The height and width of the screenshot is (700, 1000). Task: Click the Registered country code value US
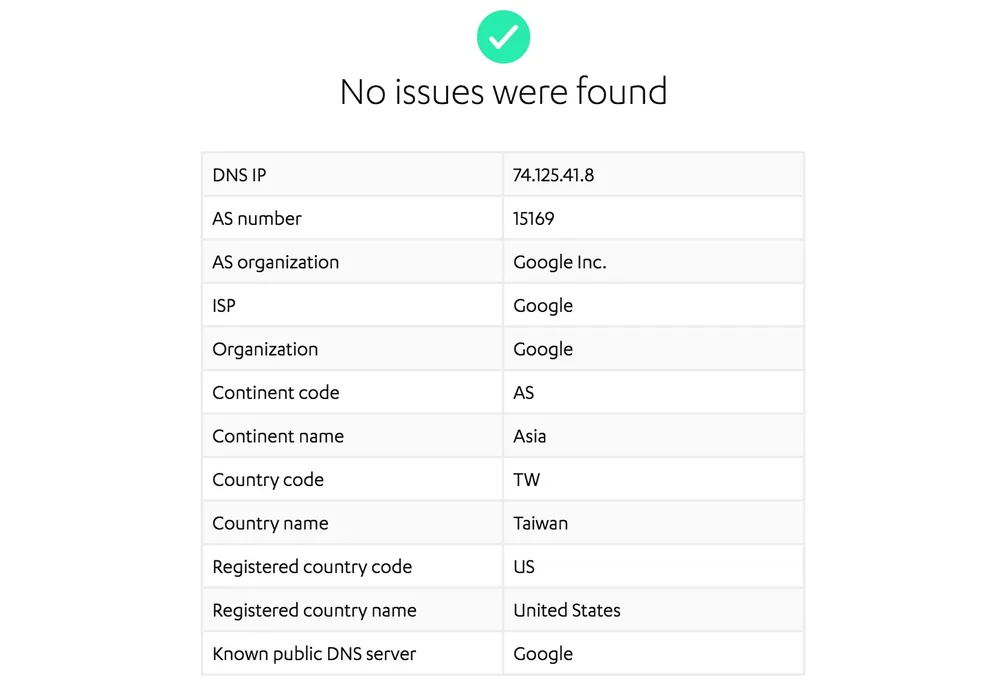coord(524,567)
